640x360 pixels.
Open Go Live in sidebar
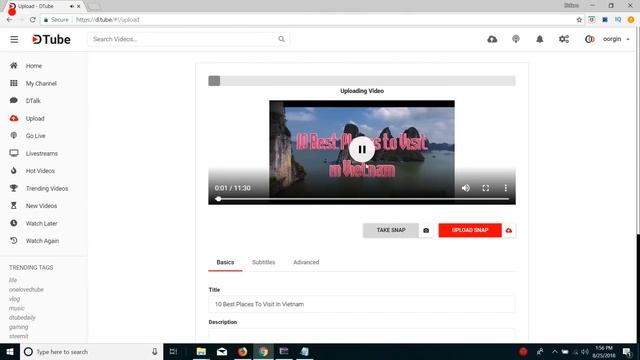(36, 136)
